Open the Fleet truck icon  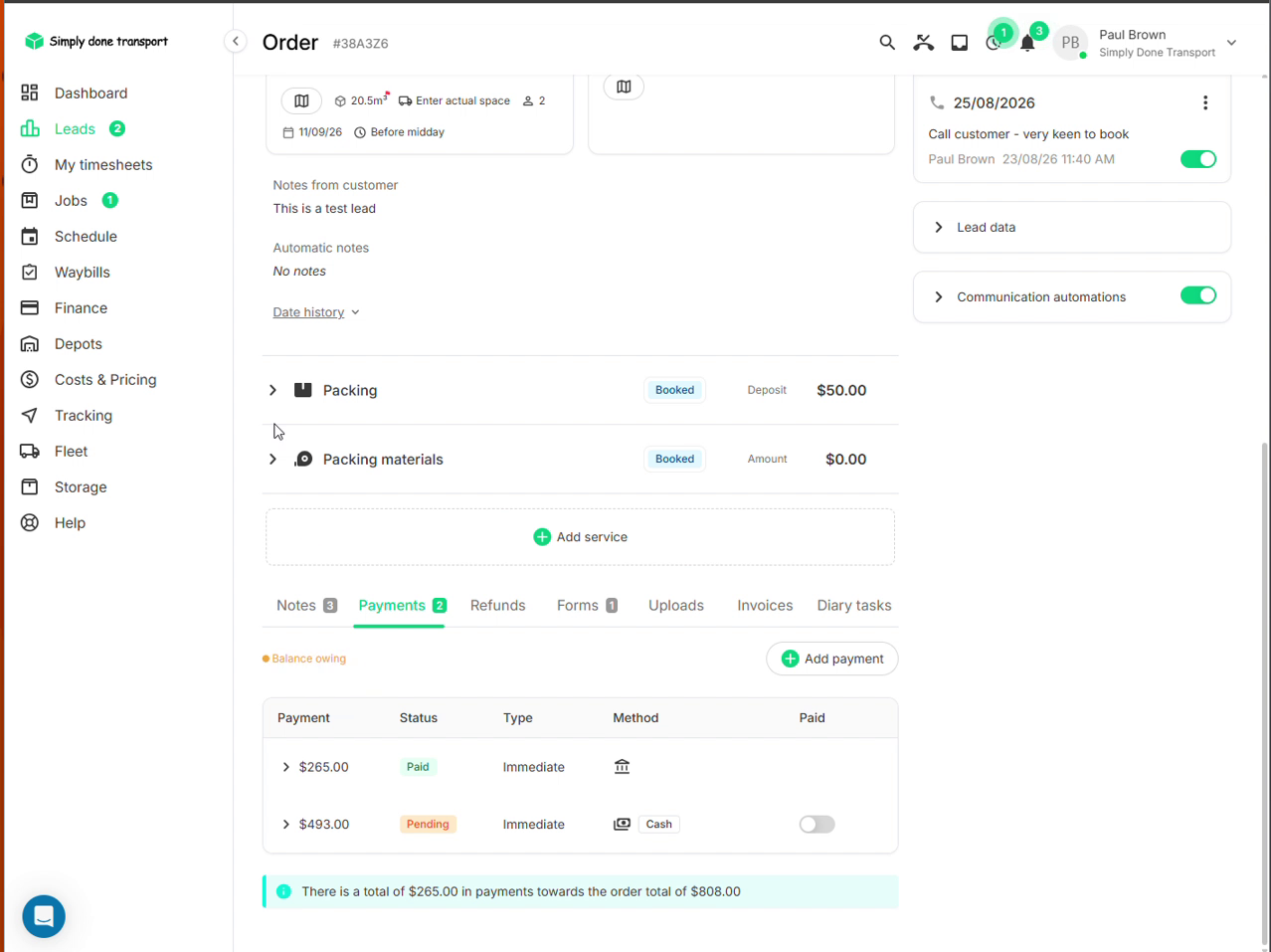(30, 451)
